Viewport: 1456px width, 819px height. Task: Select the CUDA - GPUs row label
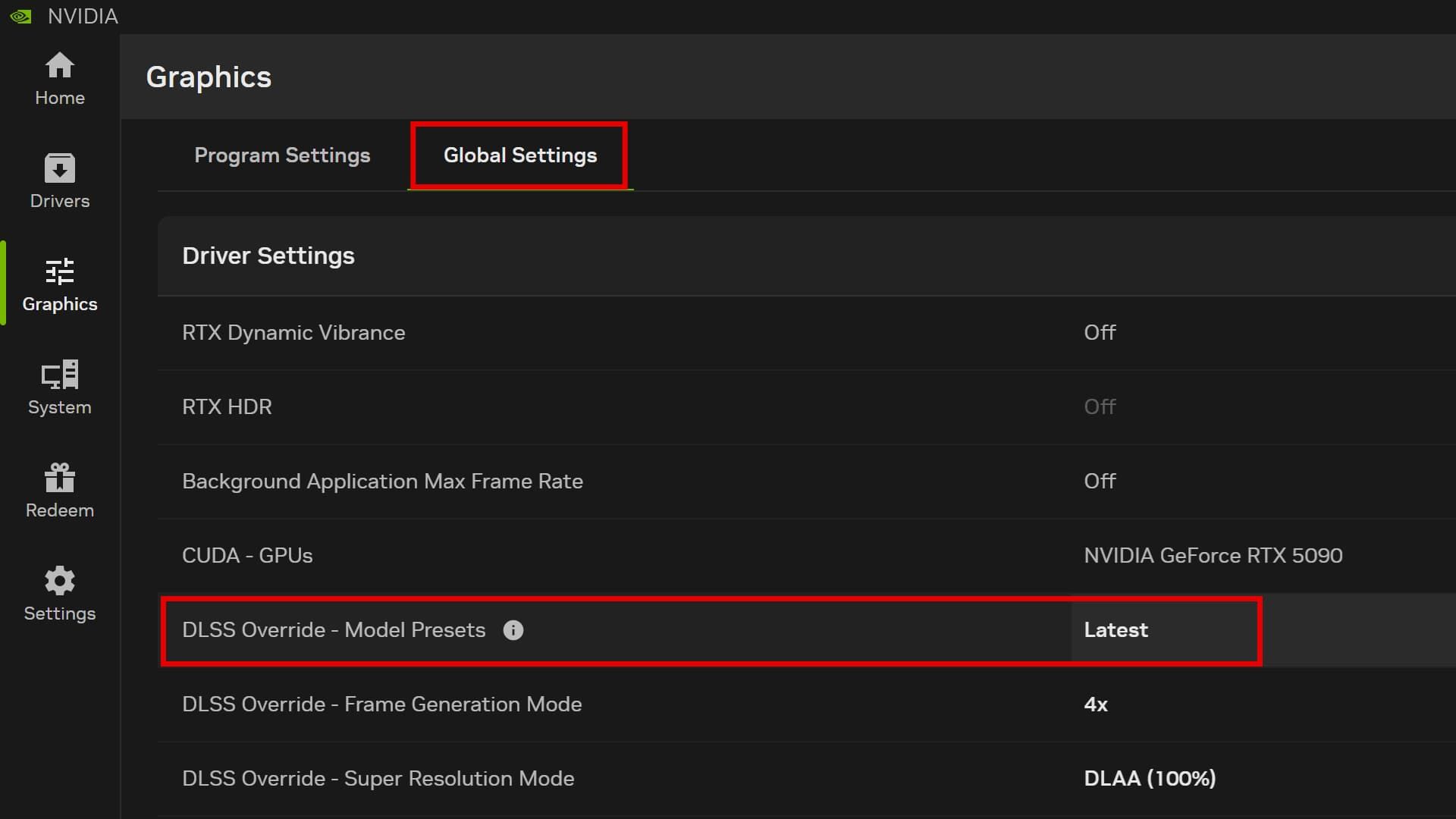pos(247,556)
